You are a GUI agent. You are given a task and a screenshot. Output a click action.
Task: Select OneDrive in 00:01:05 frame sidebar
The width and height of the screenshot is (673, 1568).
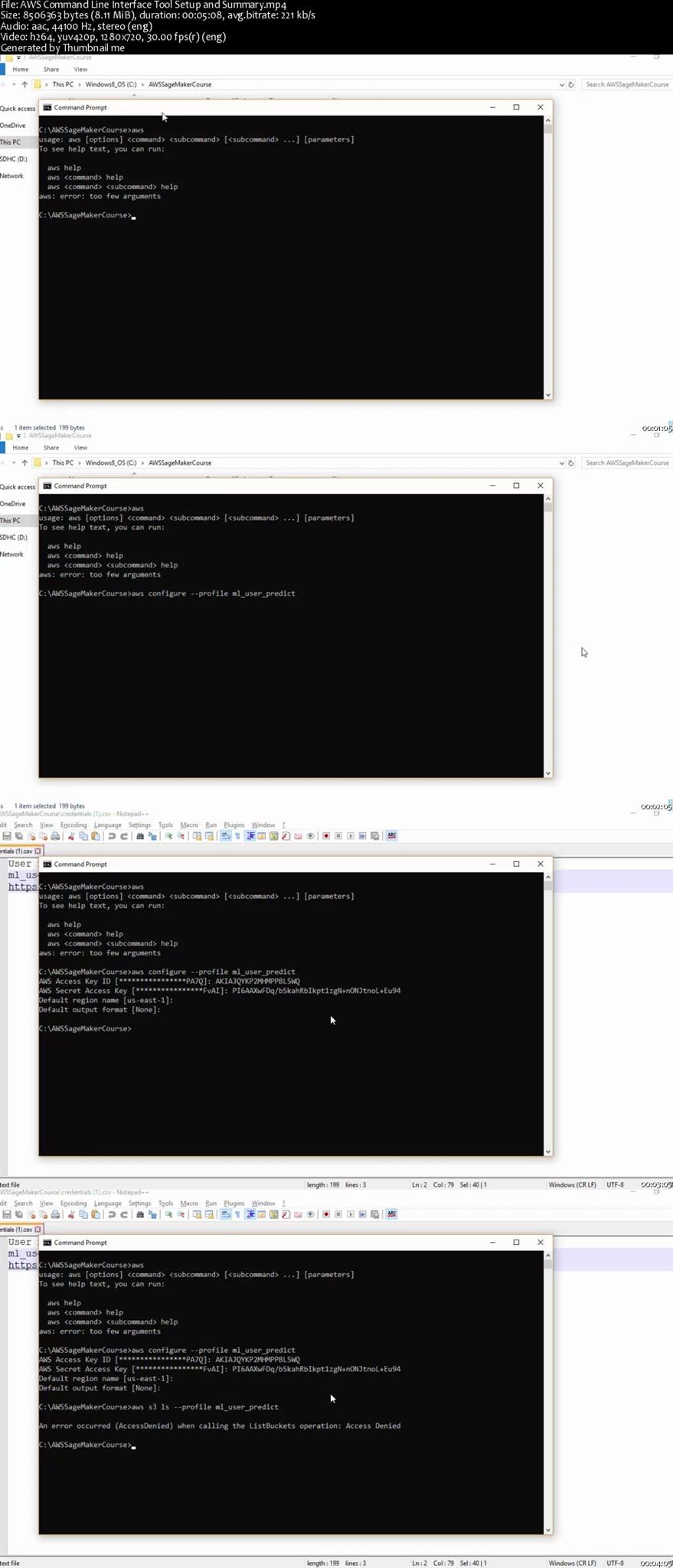click(13, 126)
